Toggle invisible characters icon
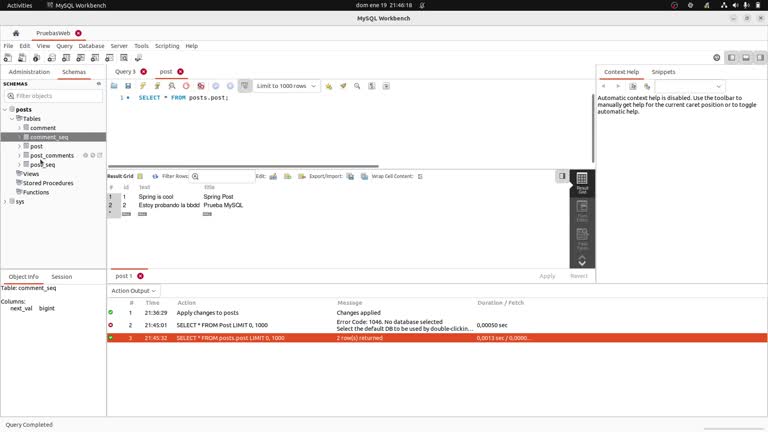 372,86
